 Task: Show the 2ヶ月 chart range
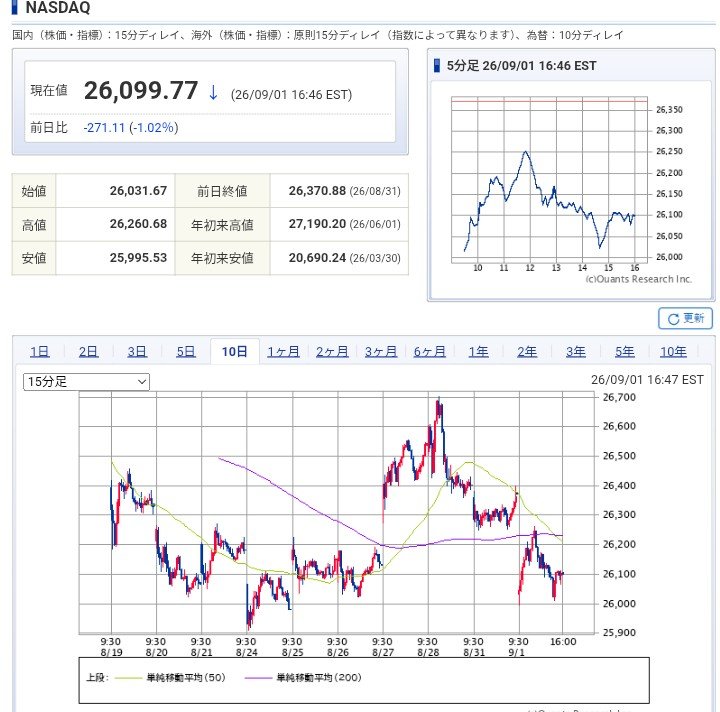tap(332, 352)
